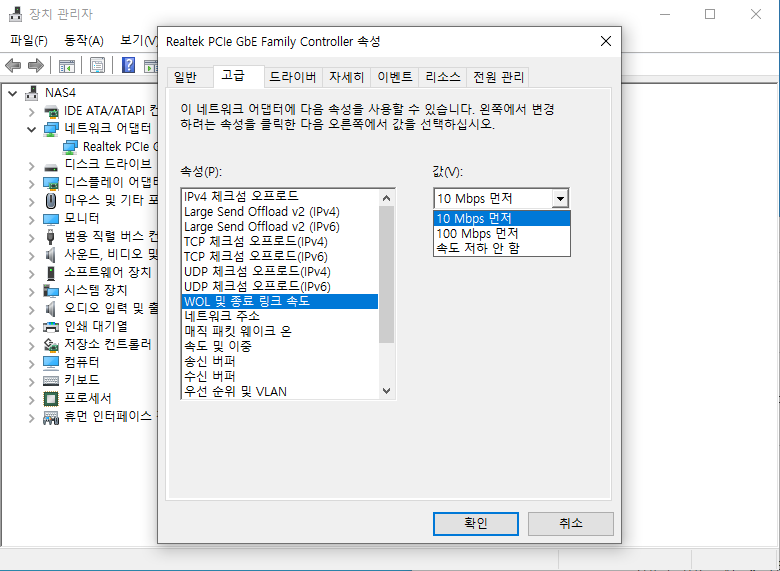
Task: Click the 네트워크 어댑터 category icon
Action: (51, 128)
